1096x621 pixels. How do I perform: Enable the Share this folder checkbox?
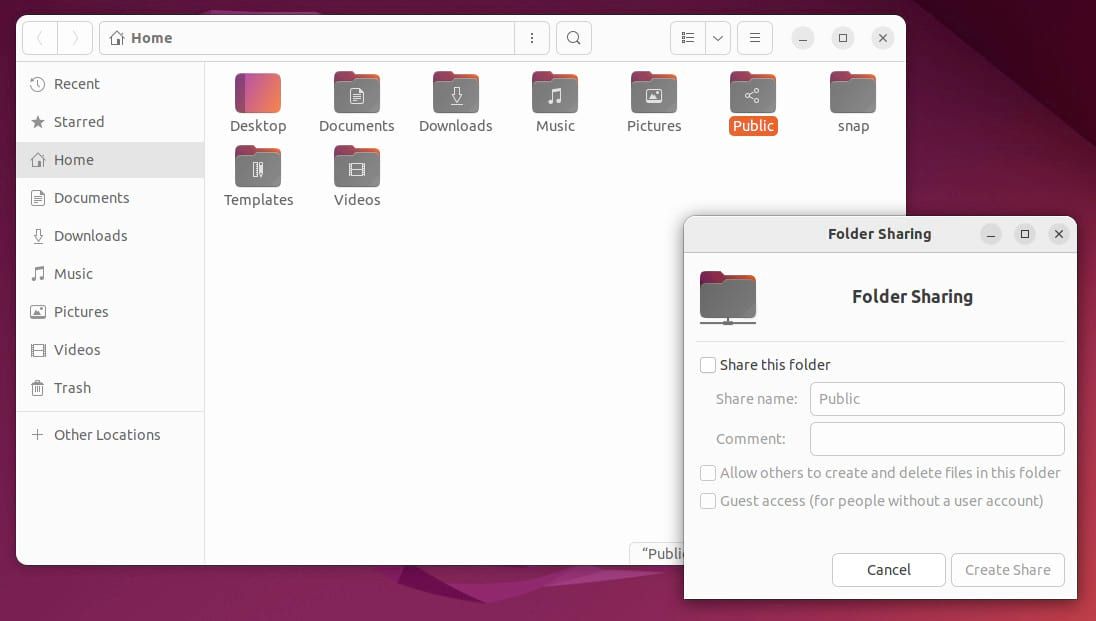pyautogui.click(x=708, y=365)
